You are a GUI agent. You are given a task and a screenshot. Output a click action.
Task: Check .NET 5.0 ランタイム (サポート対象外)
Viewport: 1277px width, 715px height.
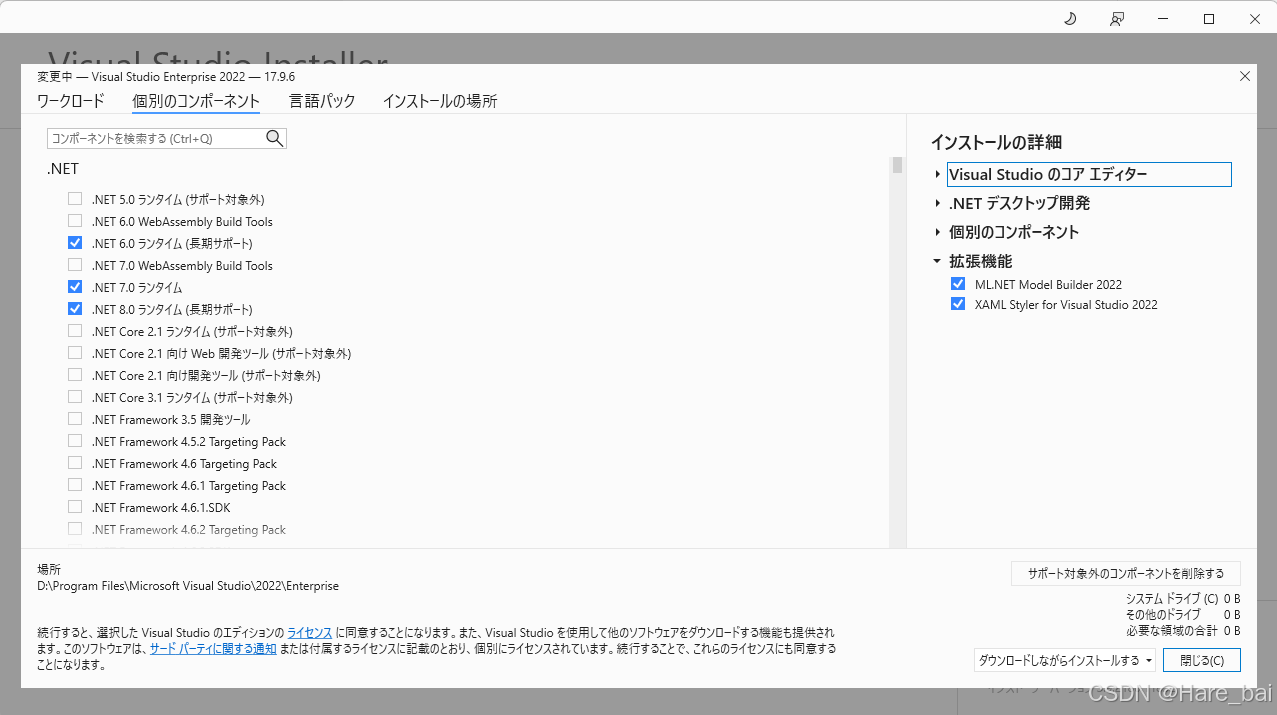(x=75, y=199)
